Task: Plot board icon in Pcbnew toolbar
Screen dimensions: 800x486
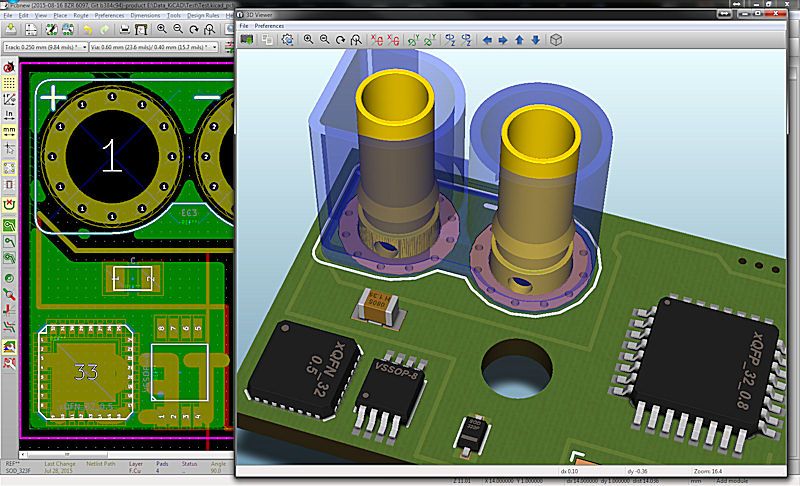Action: (141, 30)
